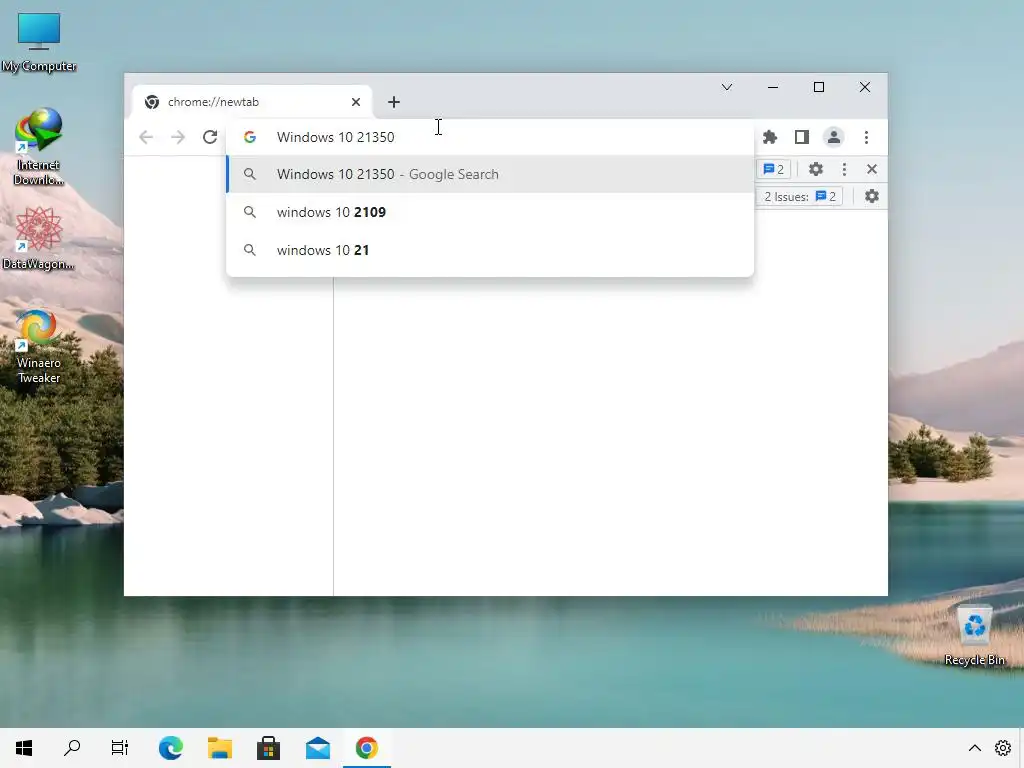Choose 'Windows 10 21350 - Google Search' suggestion
Image resolution: width=1024 pixels, height=768 pixels.
click(x=490, y=174)
